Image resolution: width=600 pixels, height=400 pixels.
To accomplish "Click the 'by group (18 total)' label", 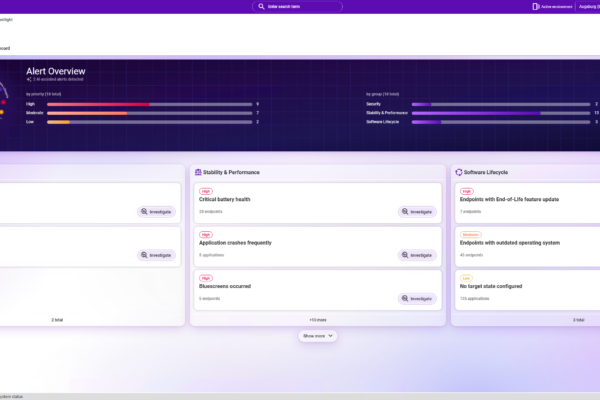I will click(383, 94).
